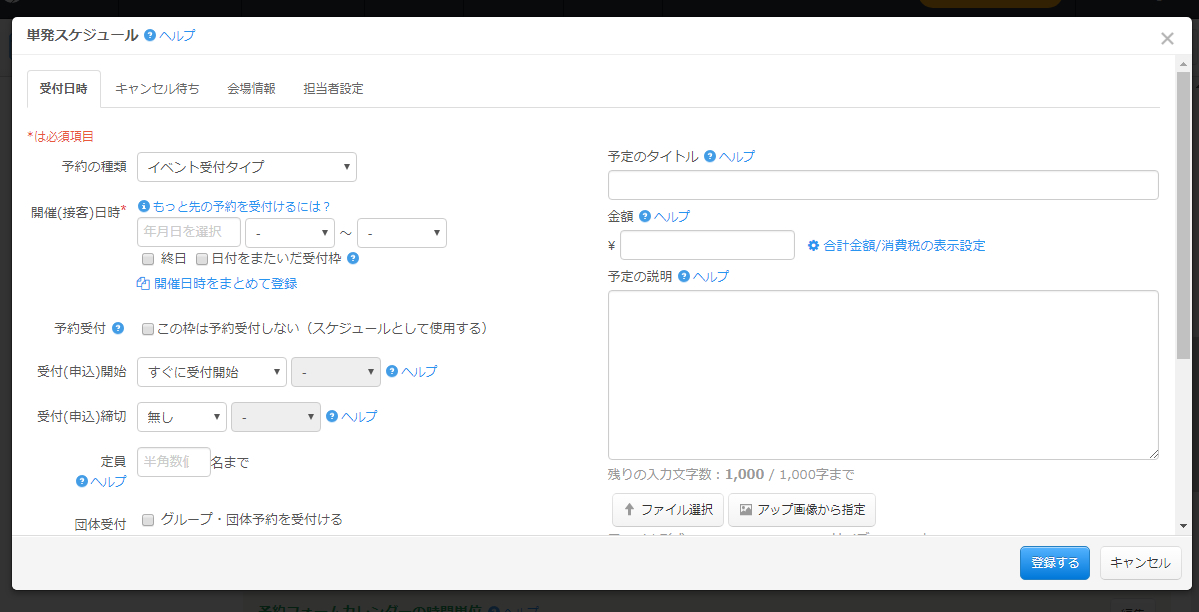Click the dialog's vertical scrollbar thumb
Screen dimensions: 1199x612
tap(1183, 215)
